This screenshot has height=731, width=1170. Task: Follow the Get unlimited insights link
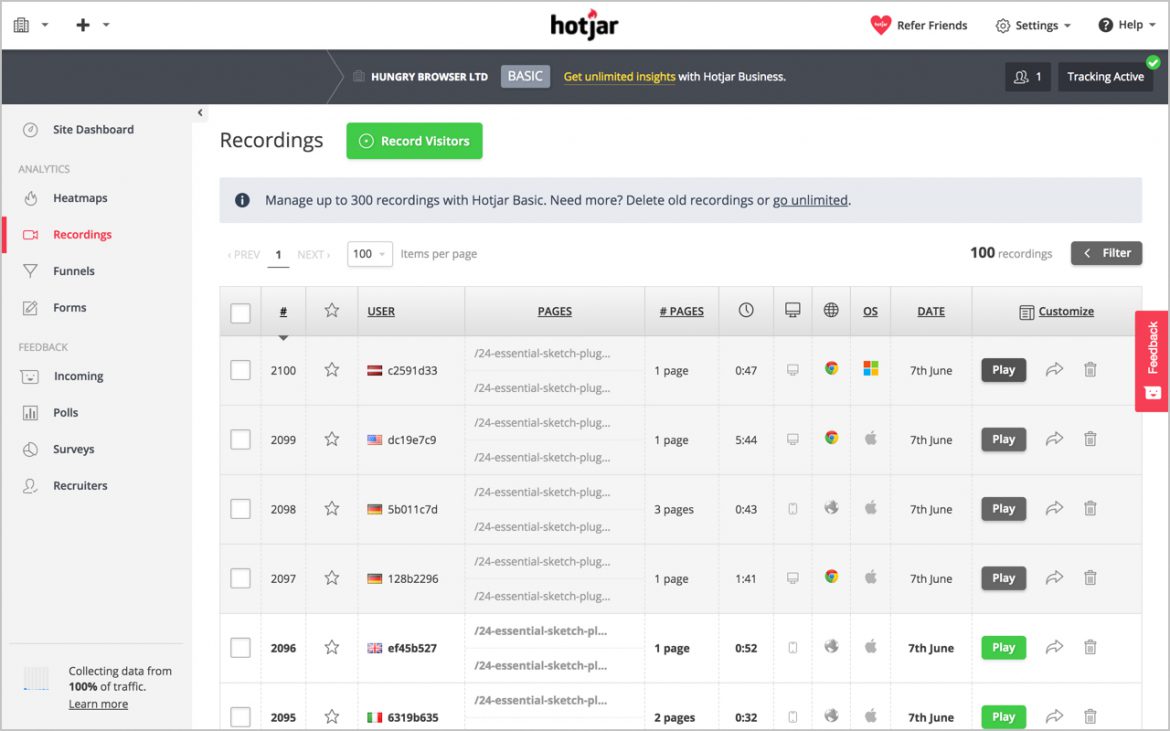619,77
